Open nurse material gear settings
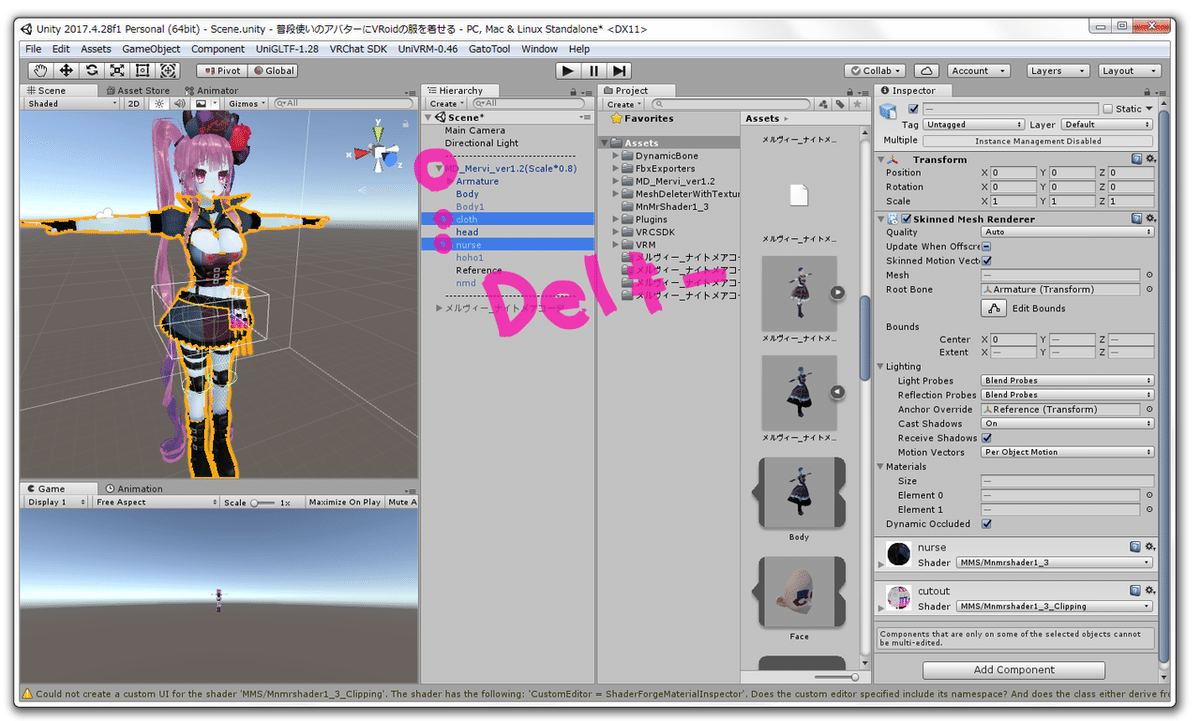Screen dimensions: 1200x721 point(1150,547)
